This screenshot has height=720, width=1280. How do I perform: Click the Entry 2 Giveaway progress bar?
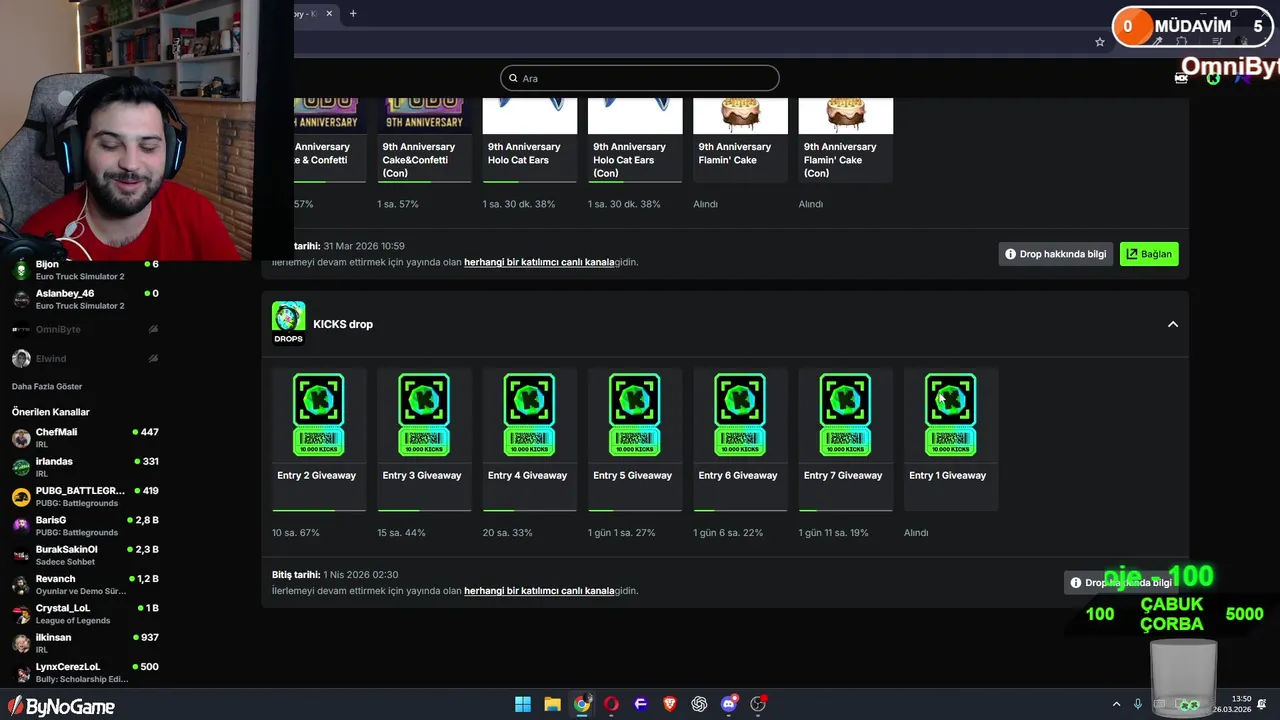pyautogui.click(x=319, y=510)
